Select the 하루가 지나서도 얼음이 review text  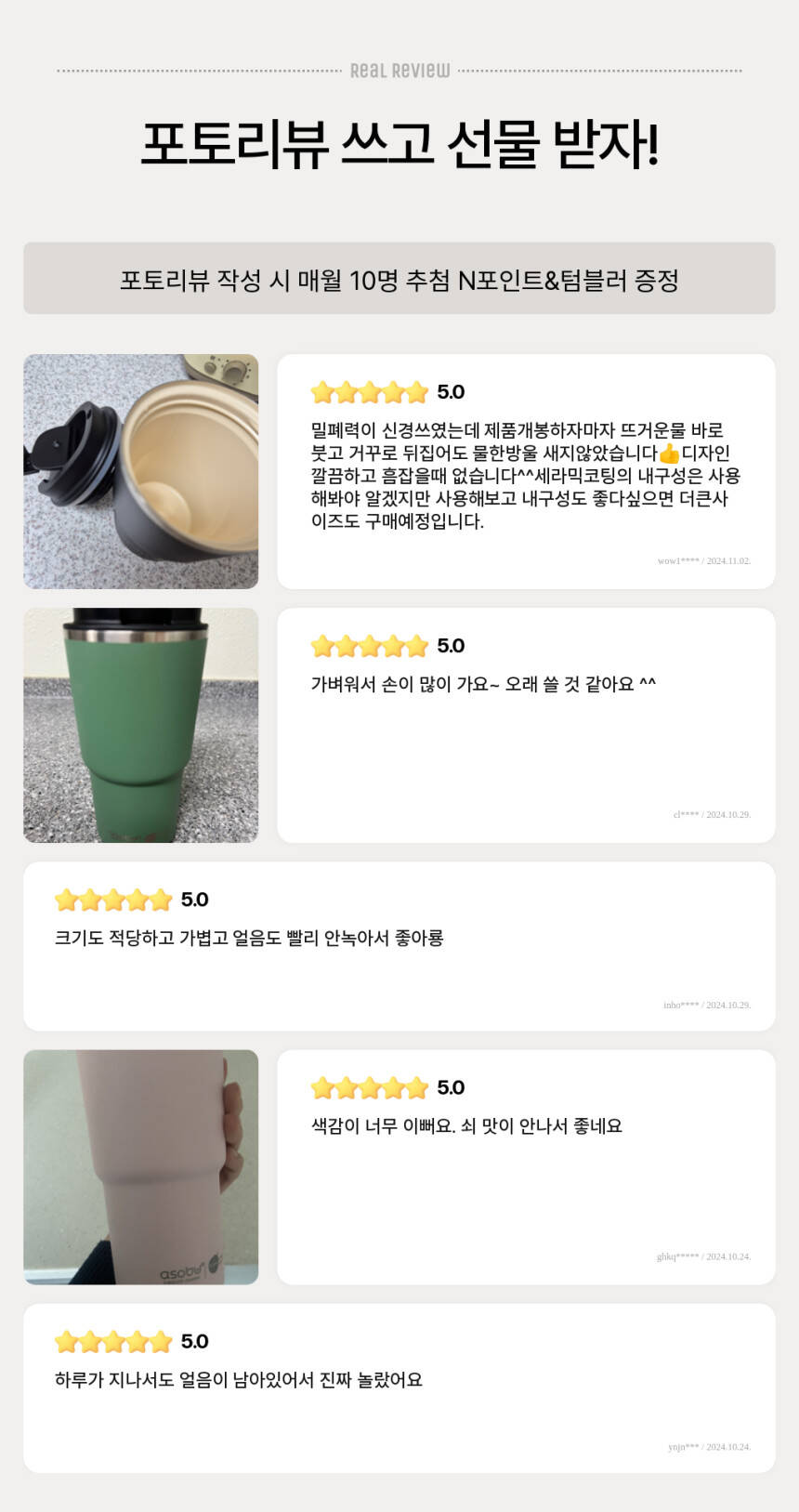coord(239,1379)
